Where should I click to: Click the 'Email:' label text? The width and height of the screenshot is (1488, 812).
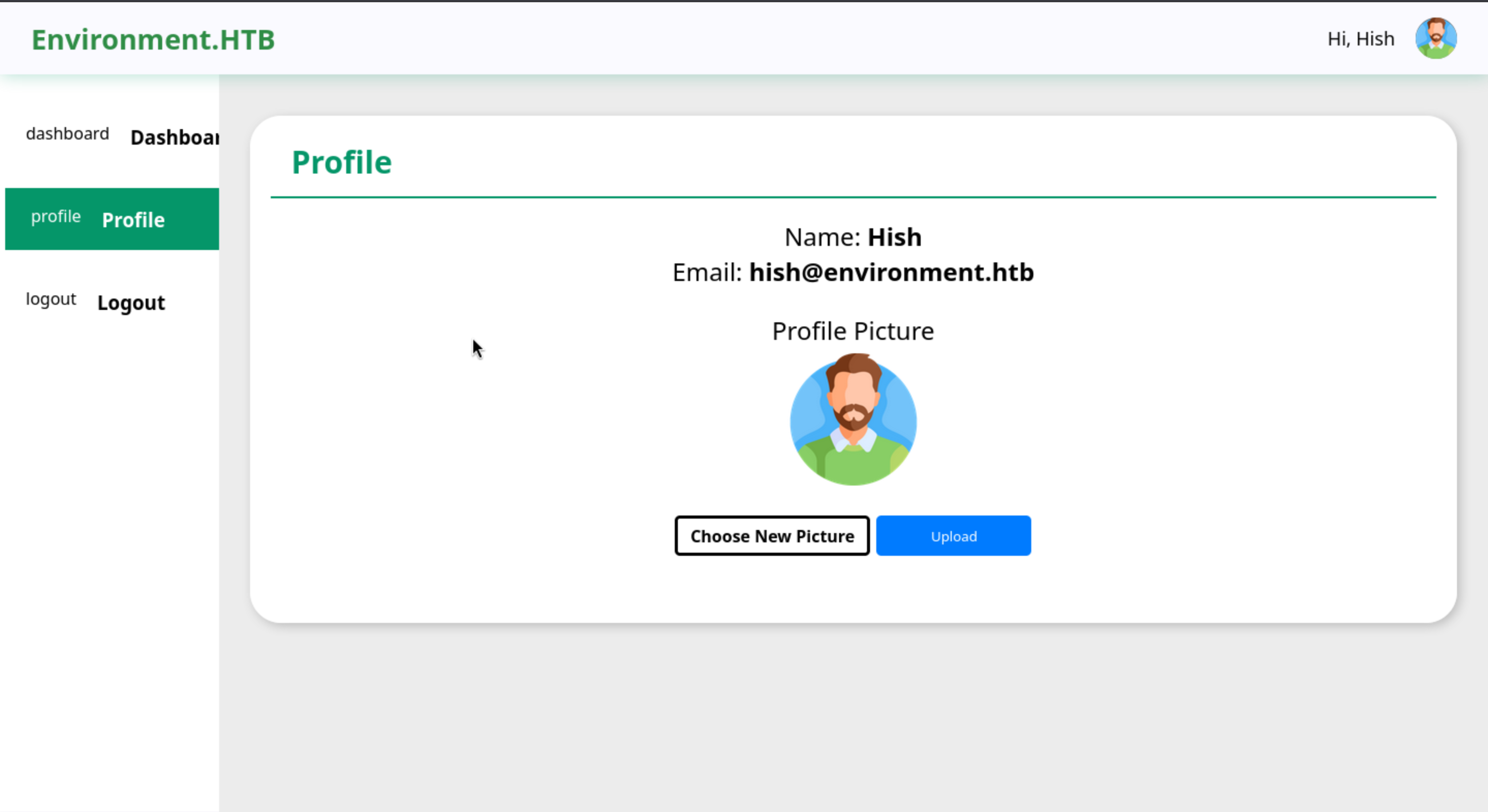[706, 272]
